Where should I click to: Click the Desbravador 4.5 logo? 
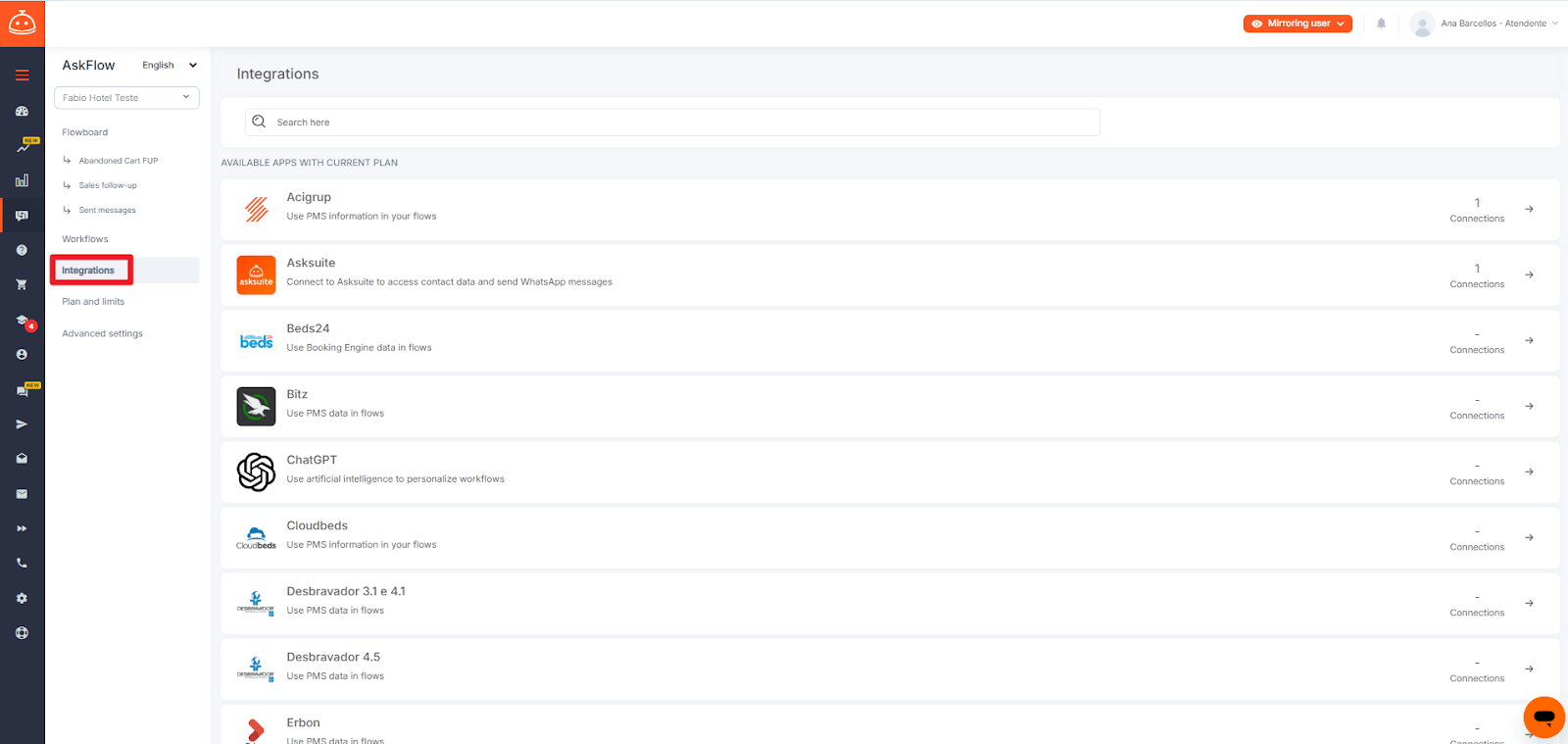coord(256,669)
